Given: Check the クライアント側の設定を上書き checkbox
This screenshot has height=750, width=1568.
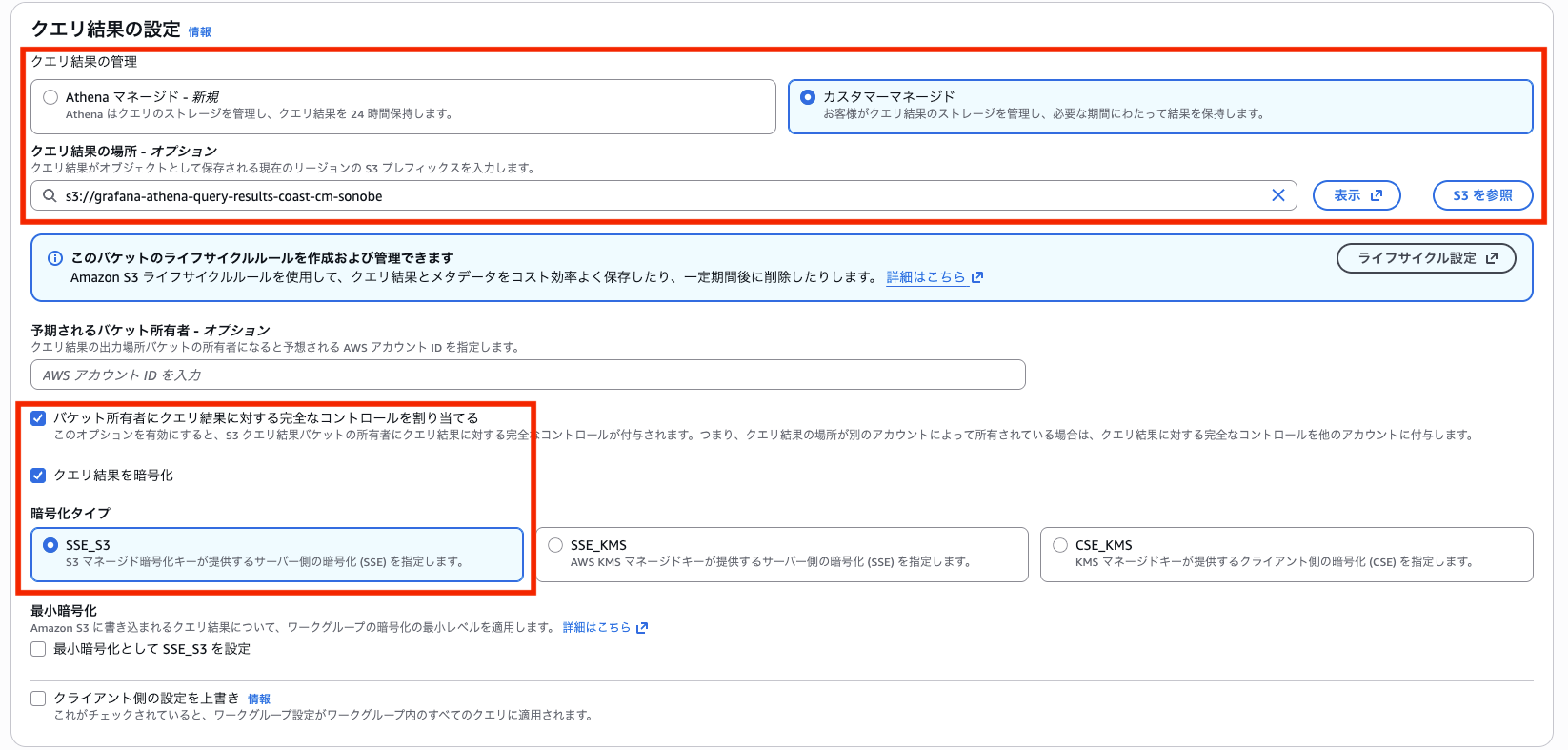Looking at the screenshot, I should 38,699.
